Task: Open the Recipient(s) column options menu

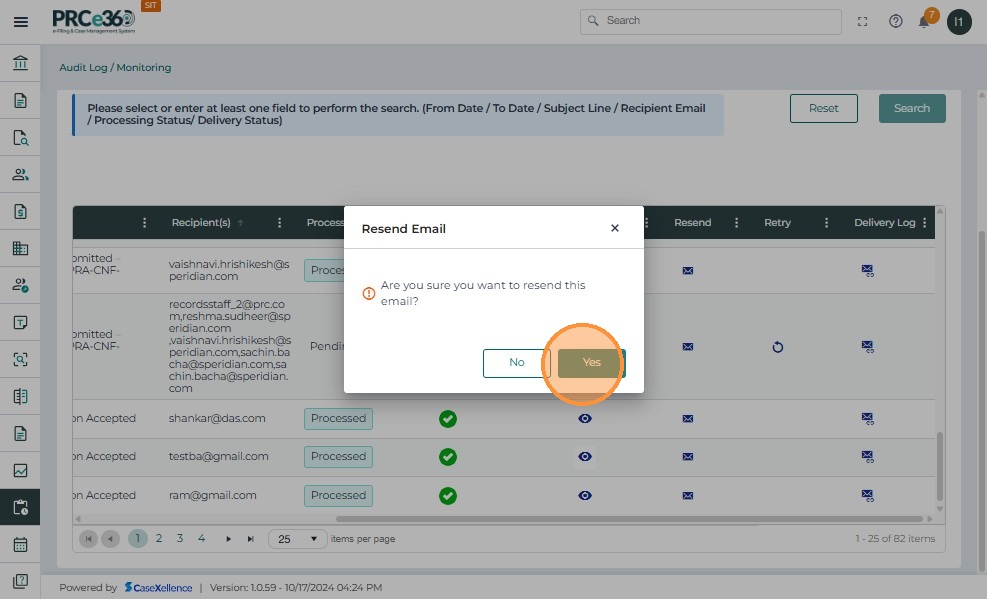Action: pyautogui.click(x=279, y=223)
